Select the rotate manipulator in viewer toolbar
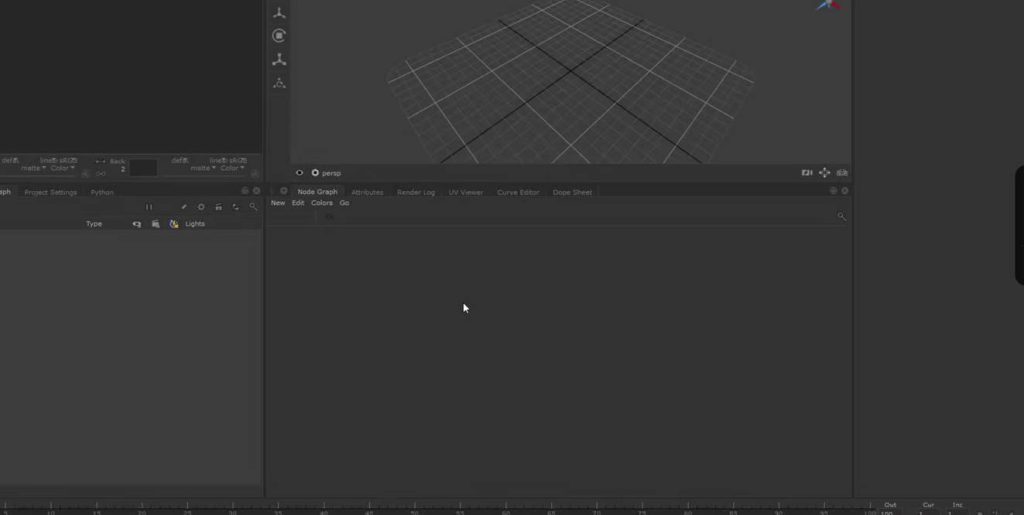Viewport: 1024px width, 515px height. click(x=279, y=36)
